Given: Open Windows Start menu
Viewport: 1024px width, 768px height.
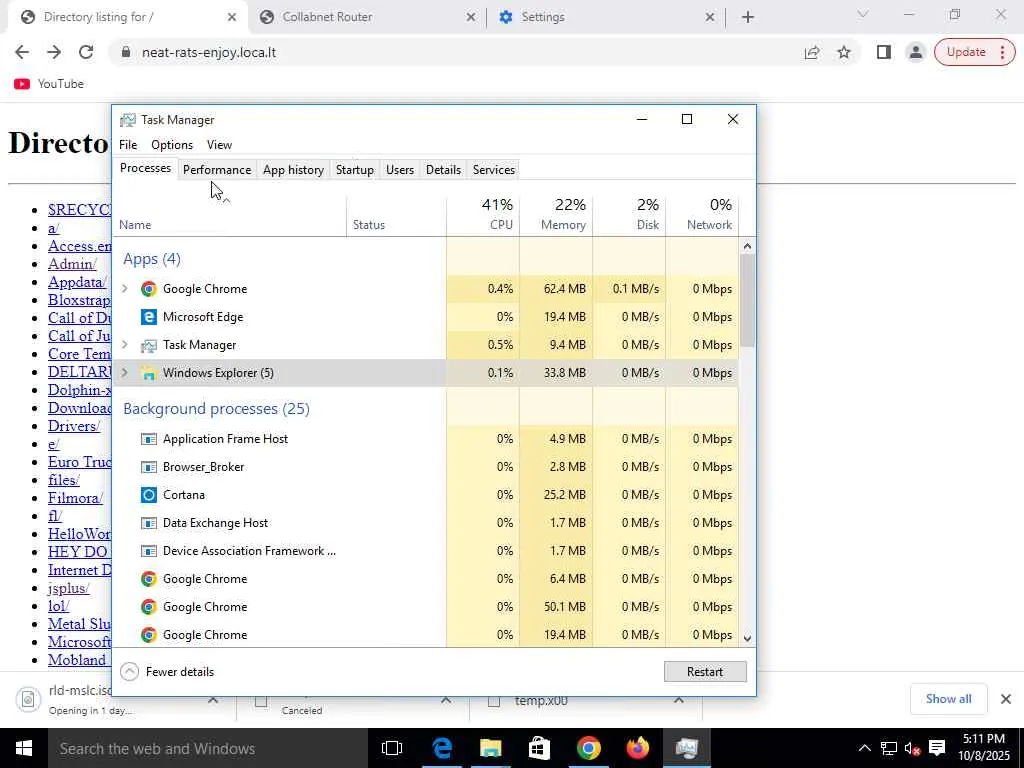Looking at the screenshot, I should coord(24,748).
